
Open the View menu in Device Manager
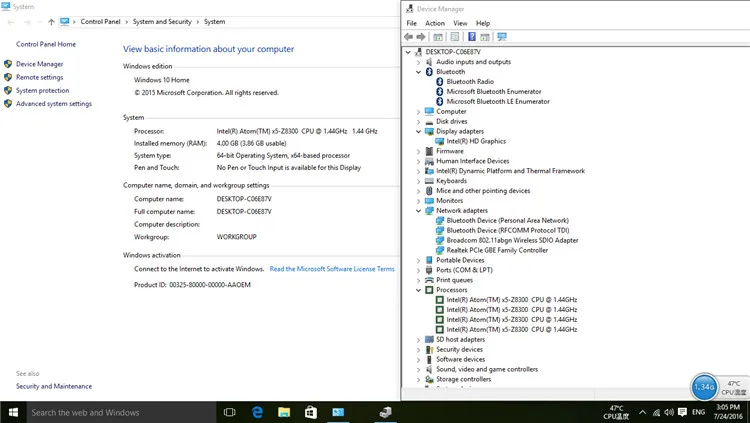pos(460,23)
